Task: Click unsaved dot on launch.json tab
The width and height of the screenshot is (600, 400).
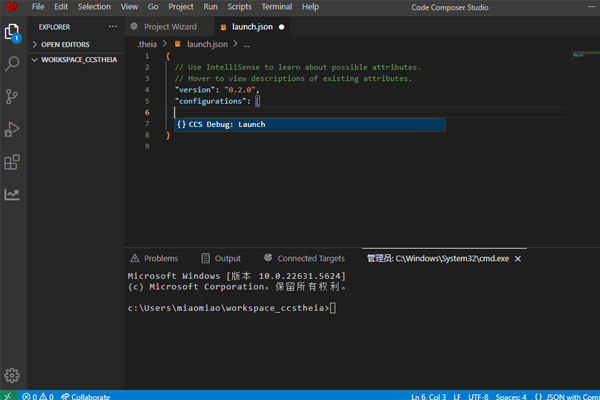Action: pyautogui.click(x=282, y=27)
